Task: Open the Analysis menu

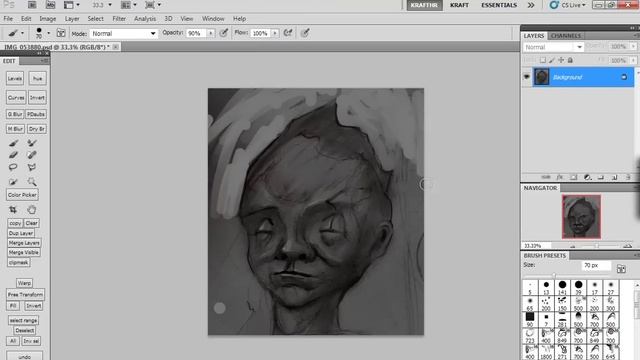Action: 145,19
